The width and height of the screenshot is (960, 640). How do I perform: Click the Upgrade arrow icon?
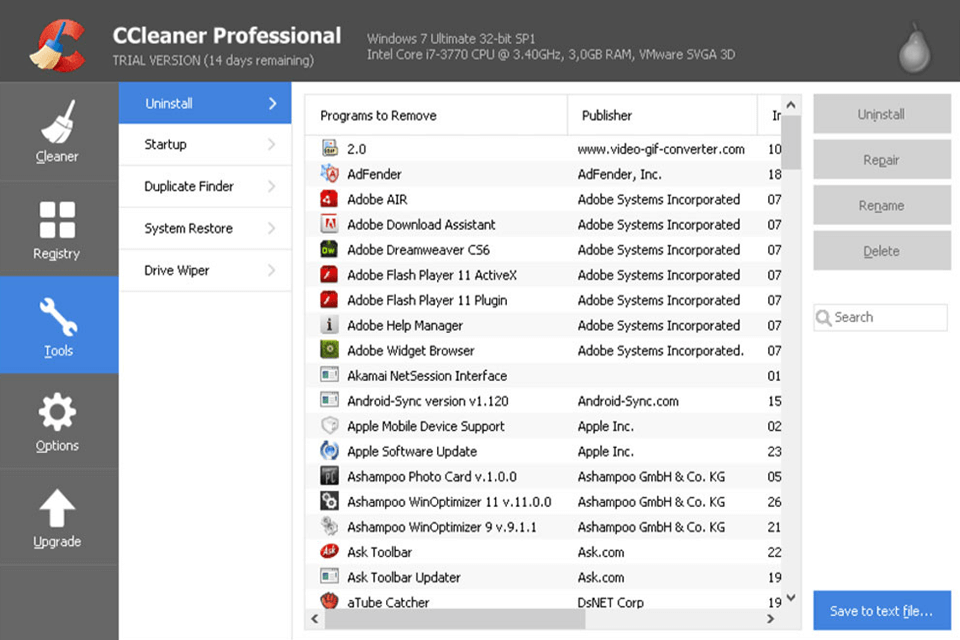(57, 509)
